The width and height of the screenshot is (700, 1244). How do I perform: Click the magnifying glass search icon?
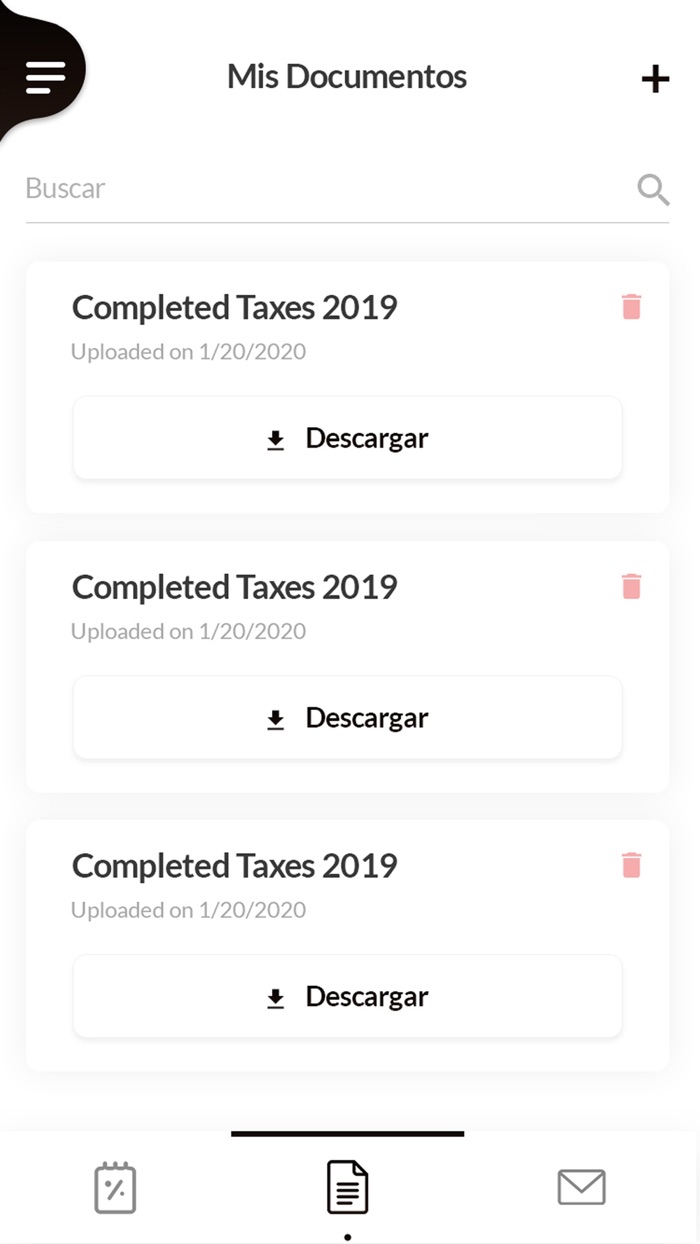652,189
